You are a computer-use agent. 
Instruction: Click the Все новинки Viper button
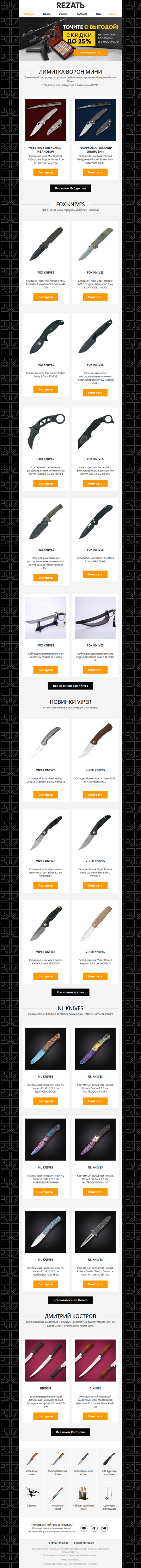point(70,992)
